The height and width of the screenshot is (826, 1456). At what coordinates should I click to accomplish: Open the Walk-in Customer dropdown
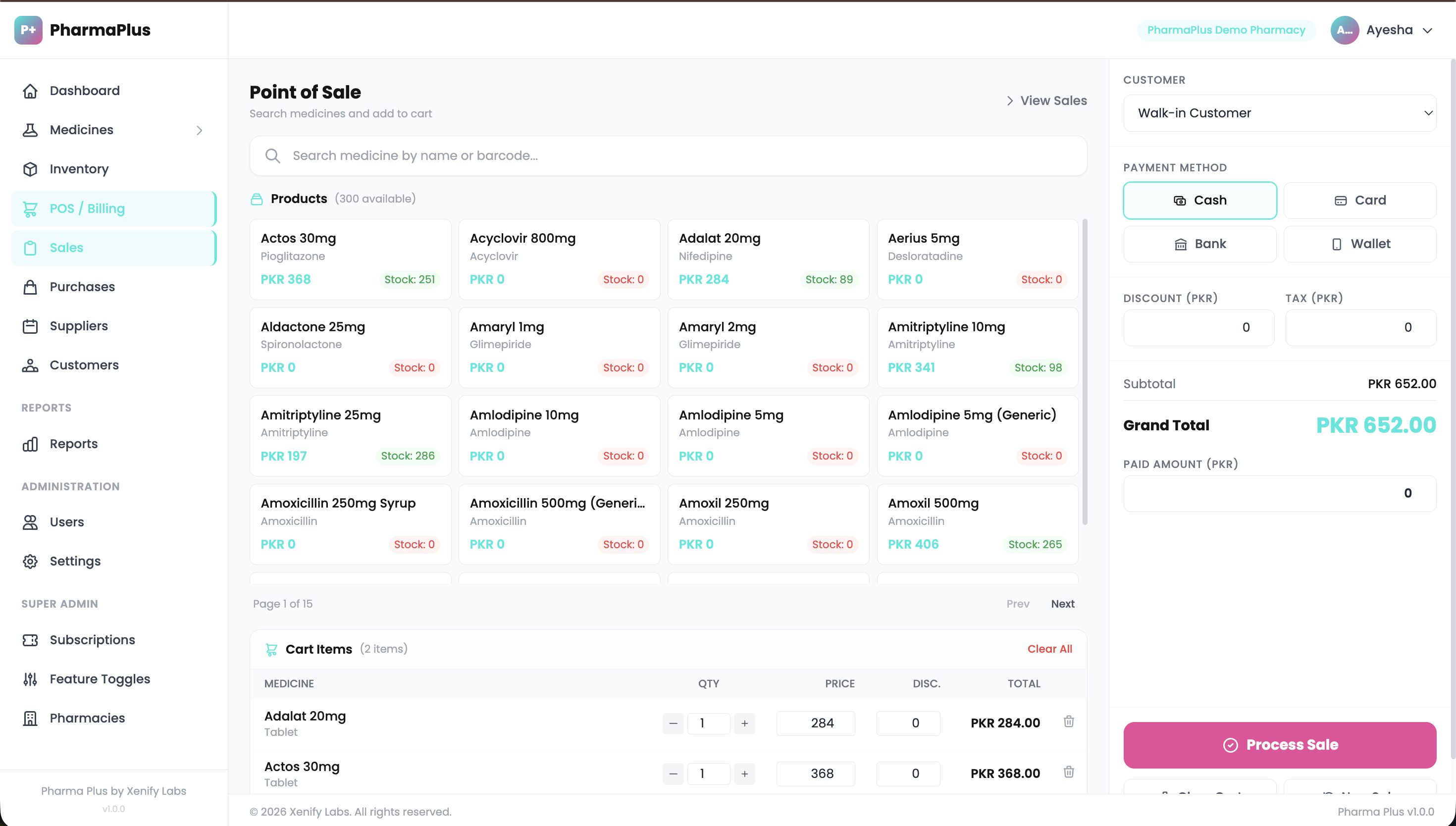(1280, 113)
